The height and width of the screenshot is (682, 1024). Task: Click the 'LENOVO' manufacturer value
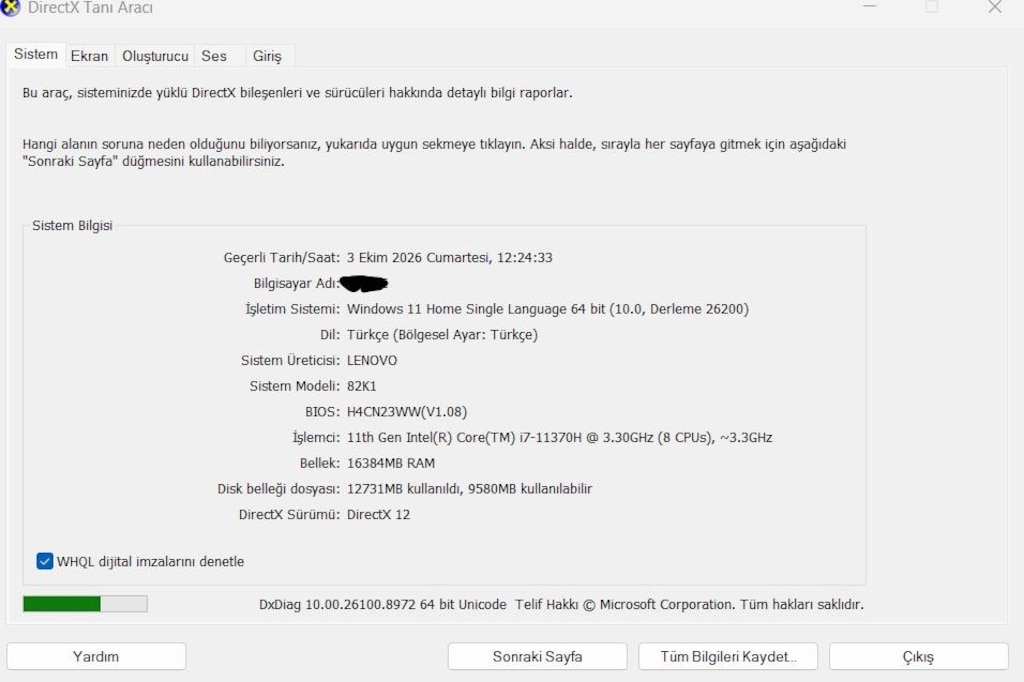[372, 361]
